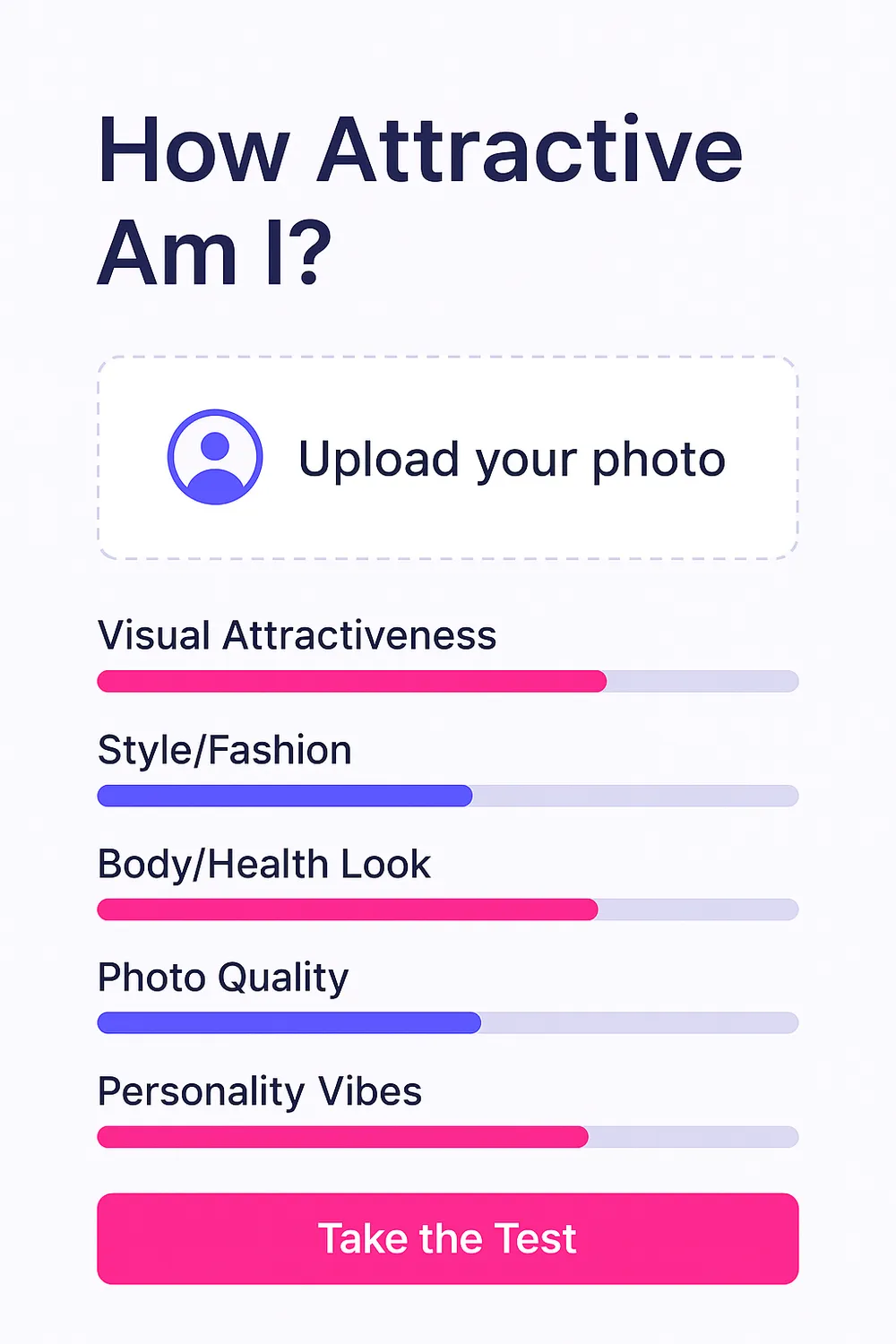Click the unfilled gray part of Style/Fashion bar
The width and height of the screenshot is (896, 1344).
tap(635, 796)
